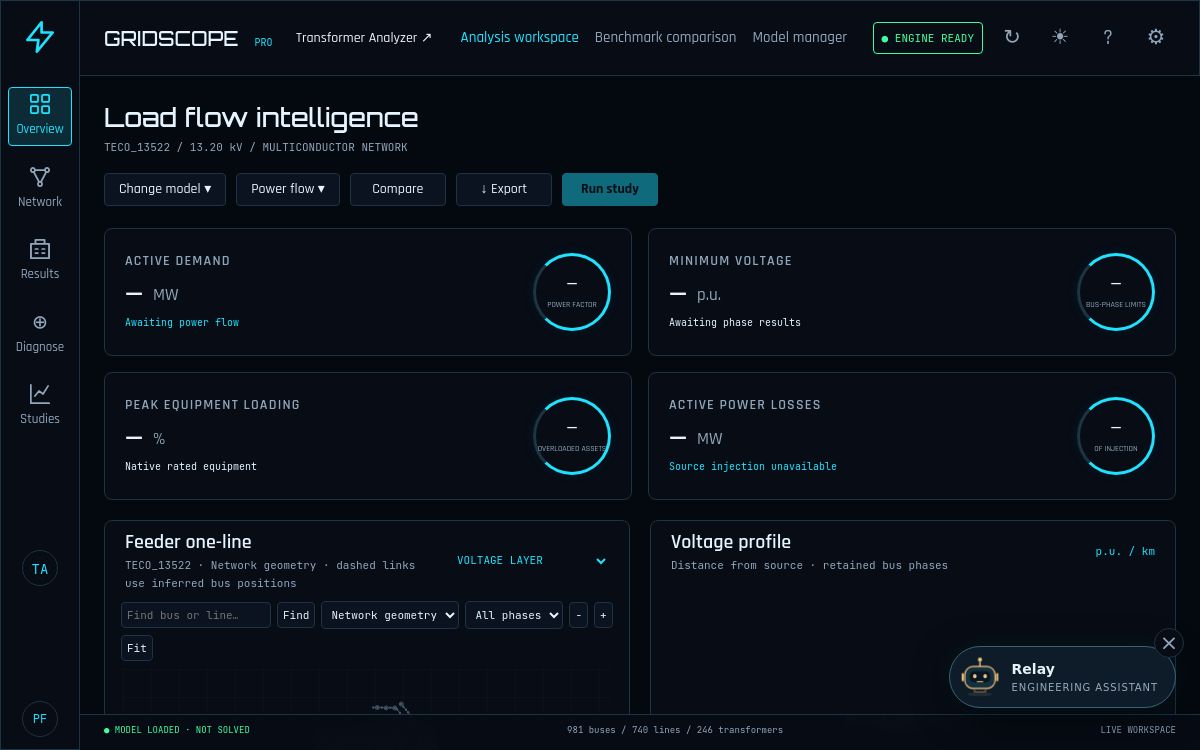Open the Network geometry dropdown
The width and height of the screenshot is (1200, 750).
pyautogui.click(x=390, y=615)
